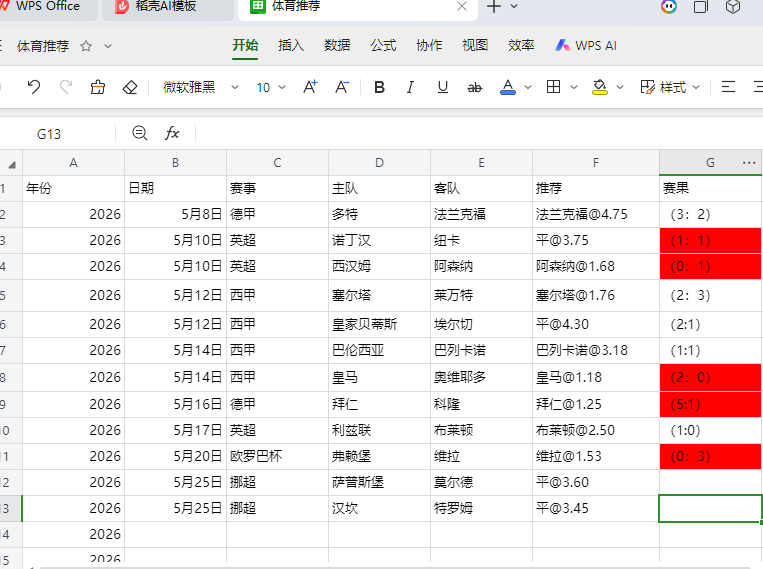Screen dimensions: 763x569
Task: Click the colorful avatar face icon
Action: [669, 6]
